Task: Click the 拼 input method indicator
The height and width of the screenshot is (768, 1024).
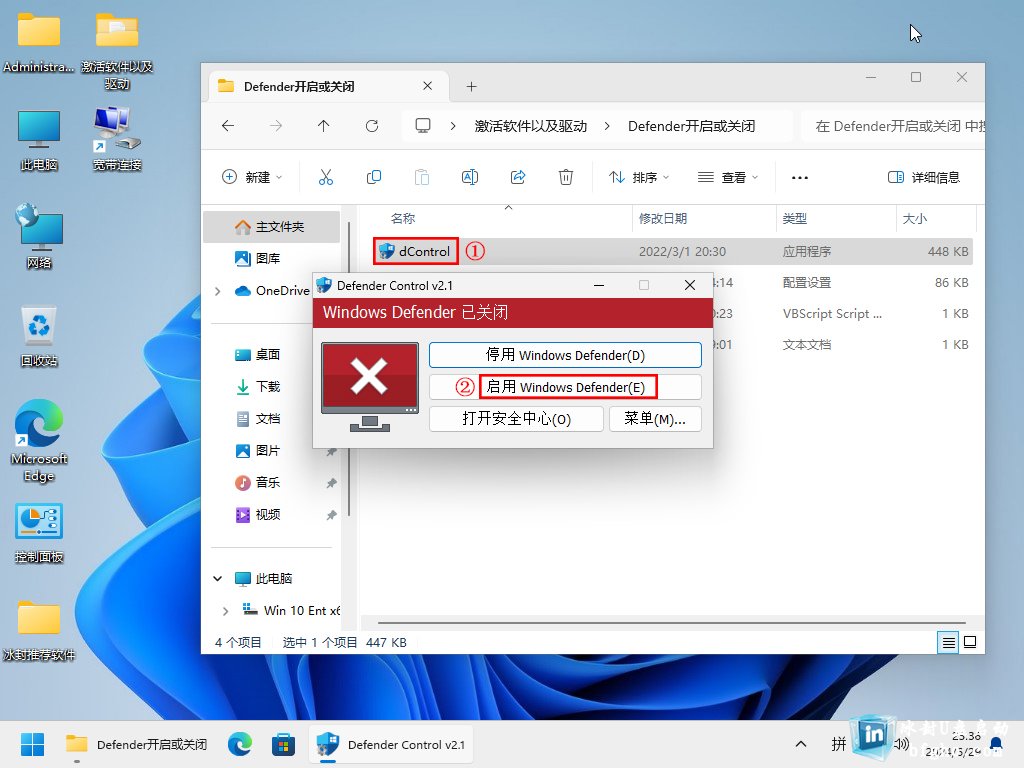Action: click(x=839, y=744)
